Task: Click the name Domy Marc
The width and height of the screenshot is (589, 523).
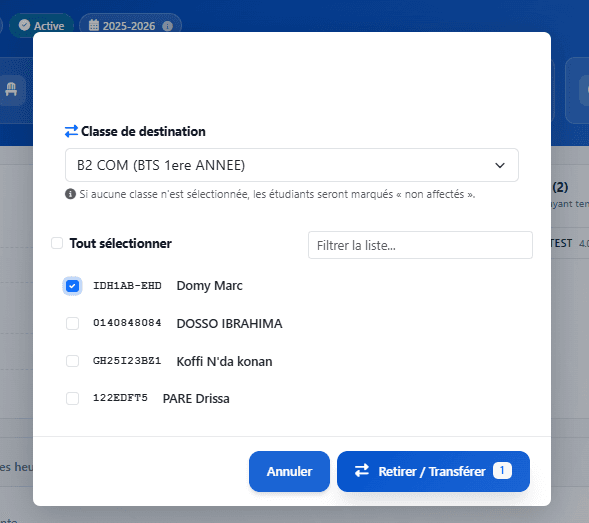Action: pyautogui.click(x=210, y=286)
